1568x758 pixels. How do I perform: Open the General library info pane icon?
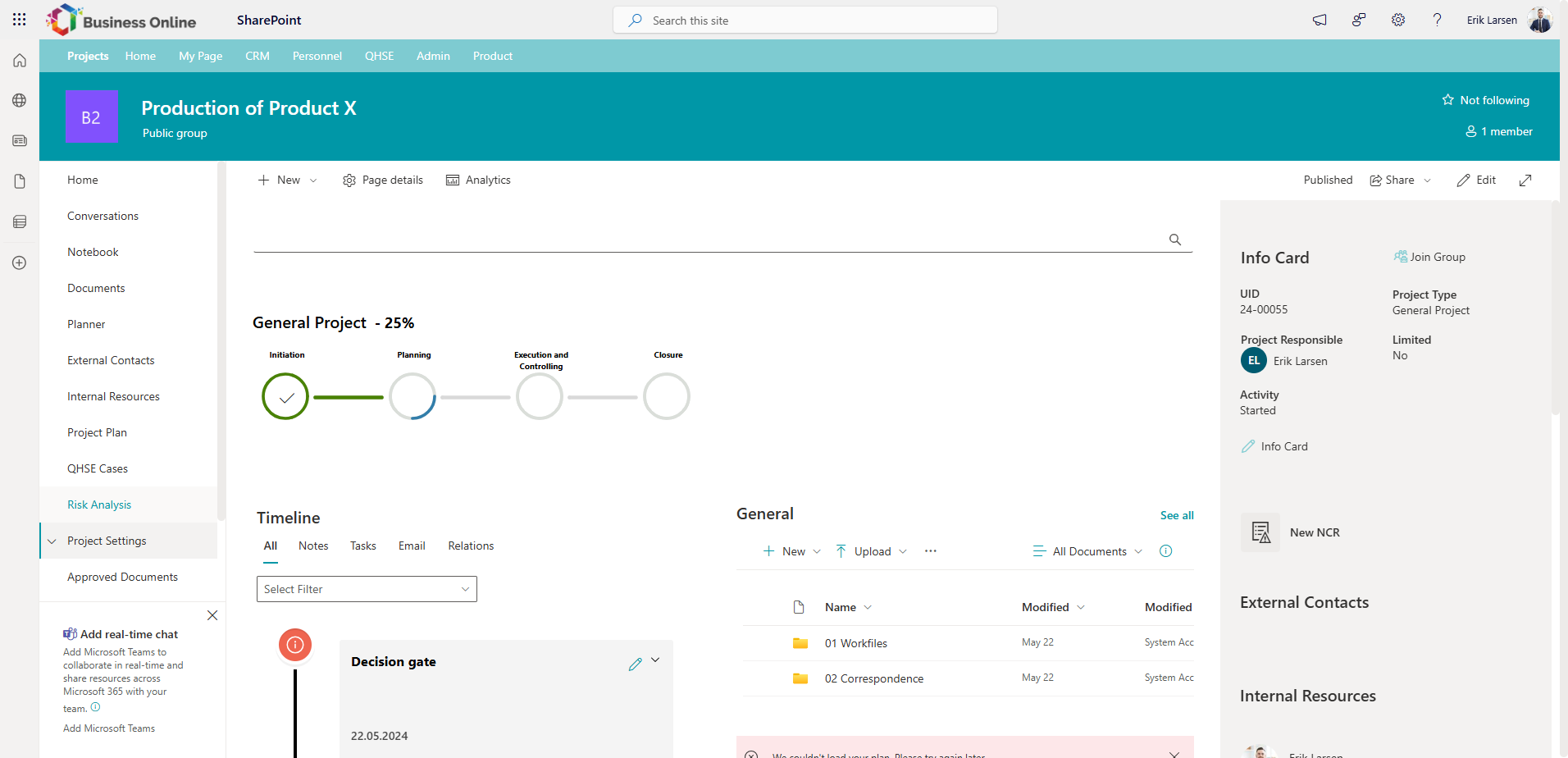click(x=1165, y=551)
